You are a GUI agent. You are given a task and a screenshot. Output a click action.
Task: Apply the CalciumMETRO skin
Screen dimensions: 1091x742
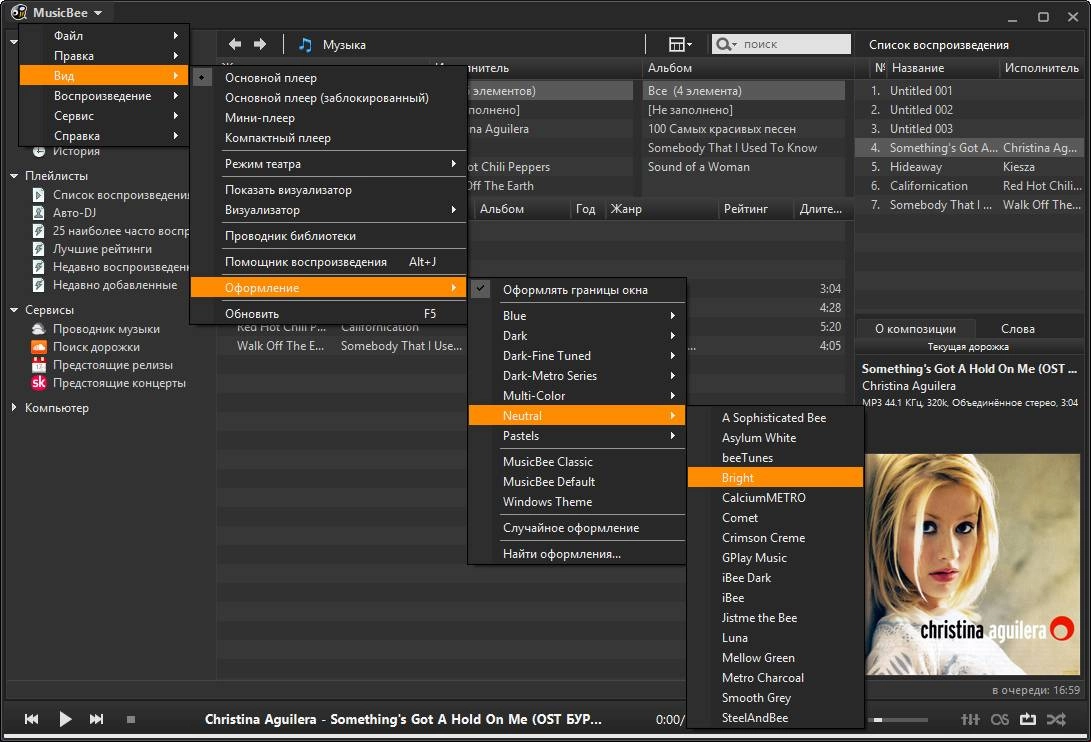(775, 498)
